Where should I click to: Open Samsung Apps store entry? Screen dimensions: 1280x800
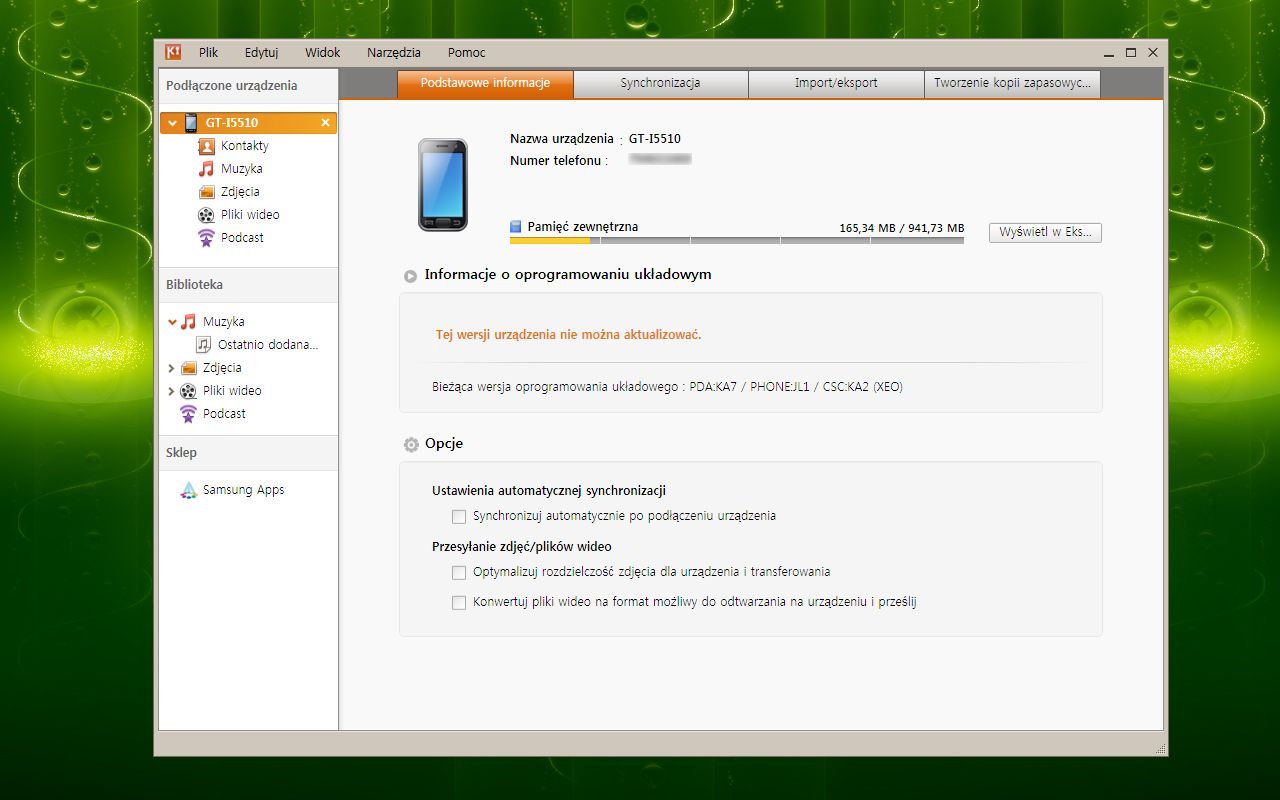click(244, 490)
